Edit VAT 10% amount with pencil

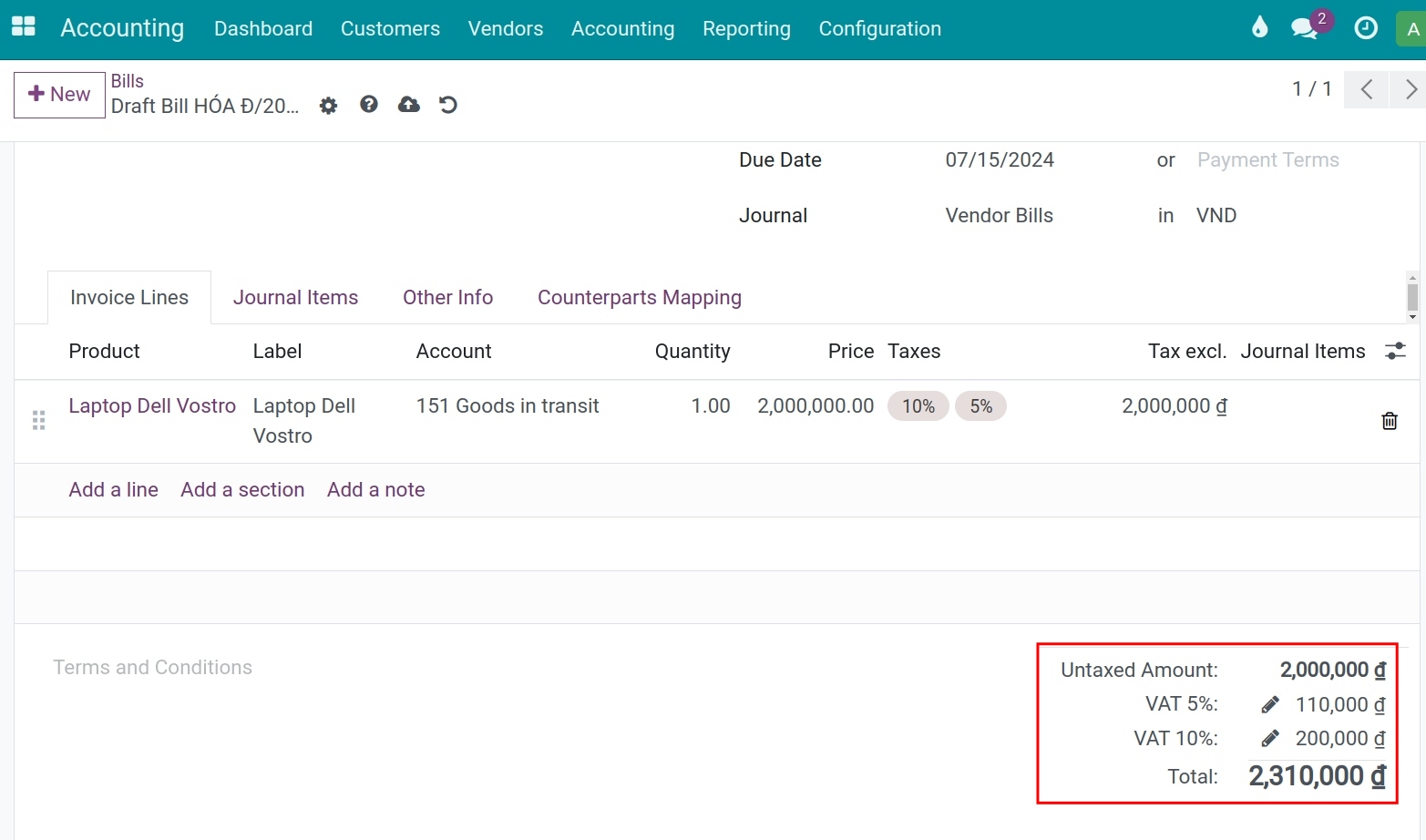1270,738
